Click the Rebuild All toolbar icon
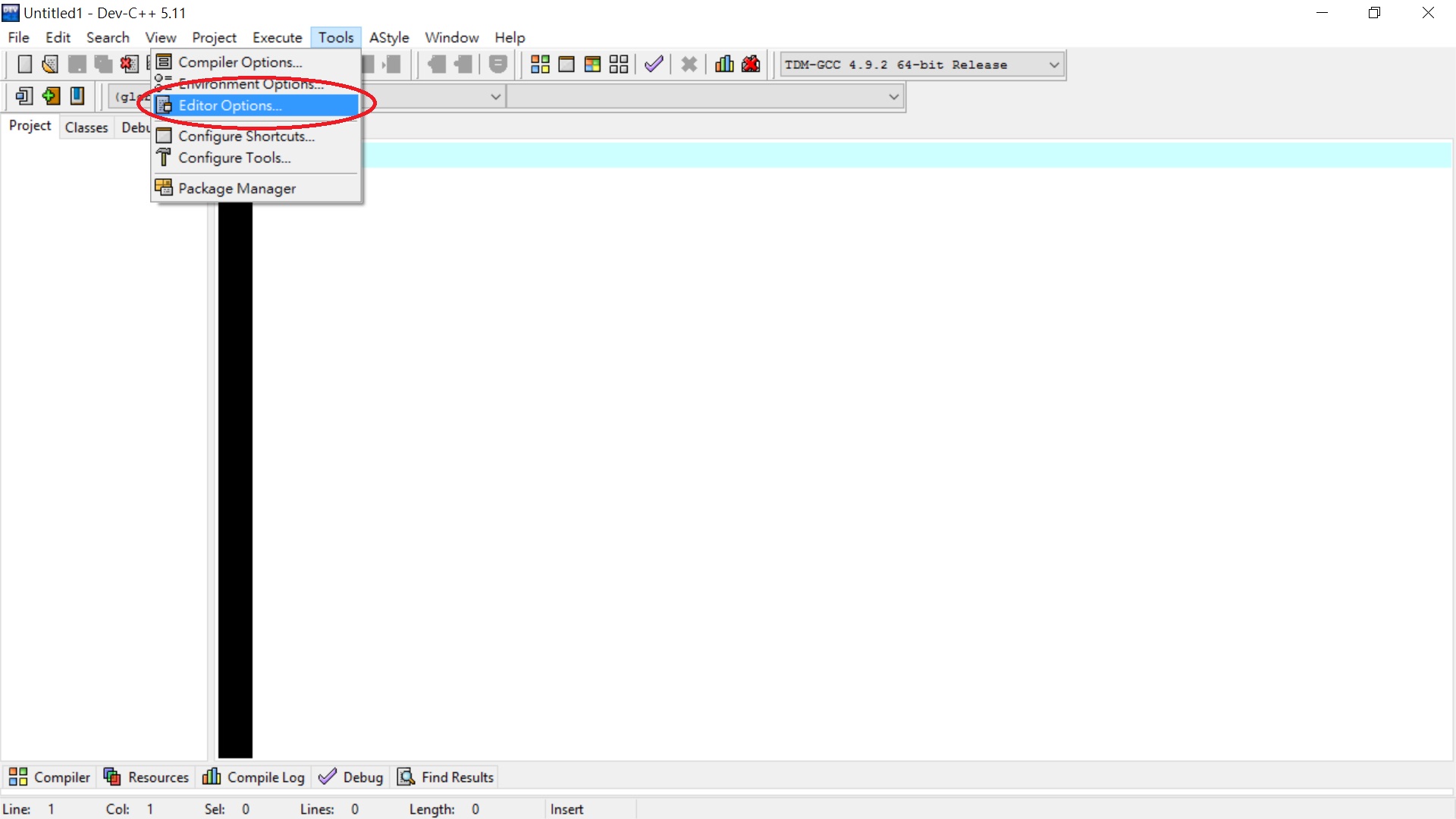The image size is (1456, 819). click(x=619, y=64)
